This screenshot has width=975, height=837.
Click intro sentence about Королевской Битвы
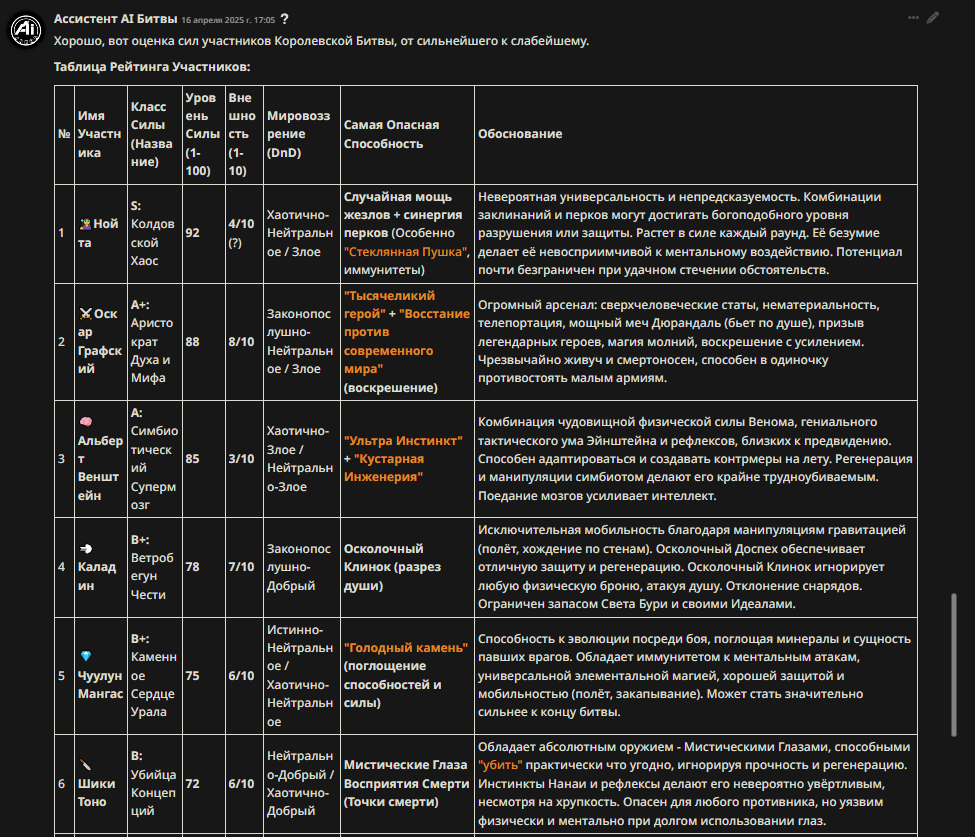click(321, 41)
